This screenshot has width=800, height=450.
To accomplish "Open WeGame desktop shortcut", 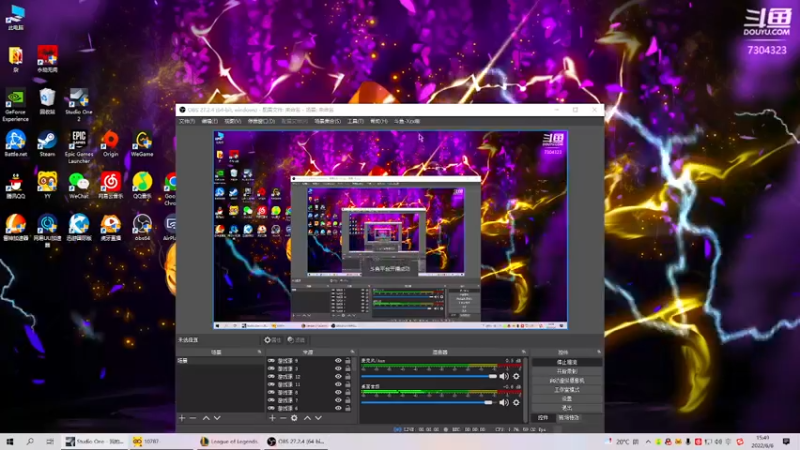I will [x=142, y=144].
